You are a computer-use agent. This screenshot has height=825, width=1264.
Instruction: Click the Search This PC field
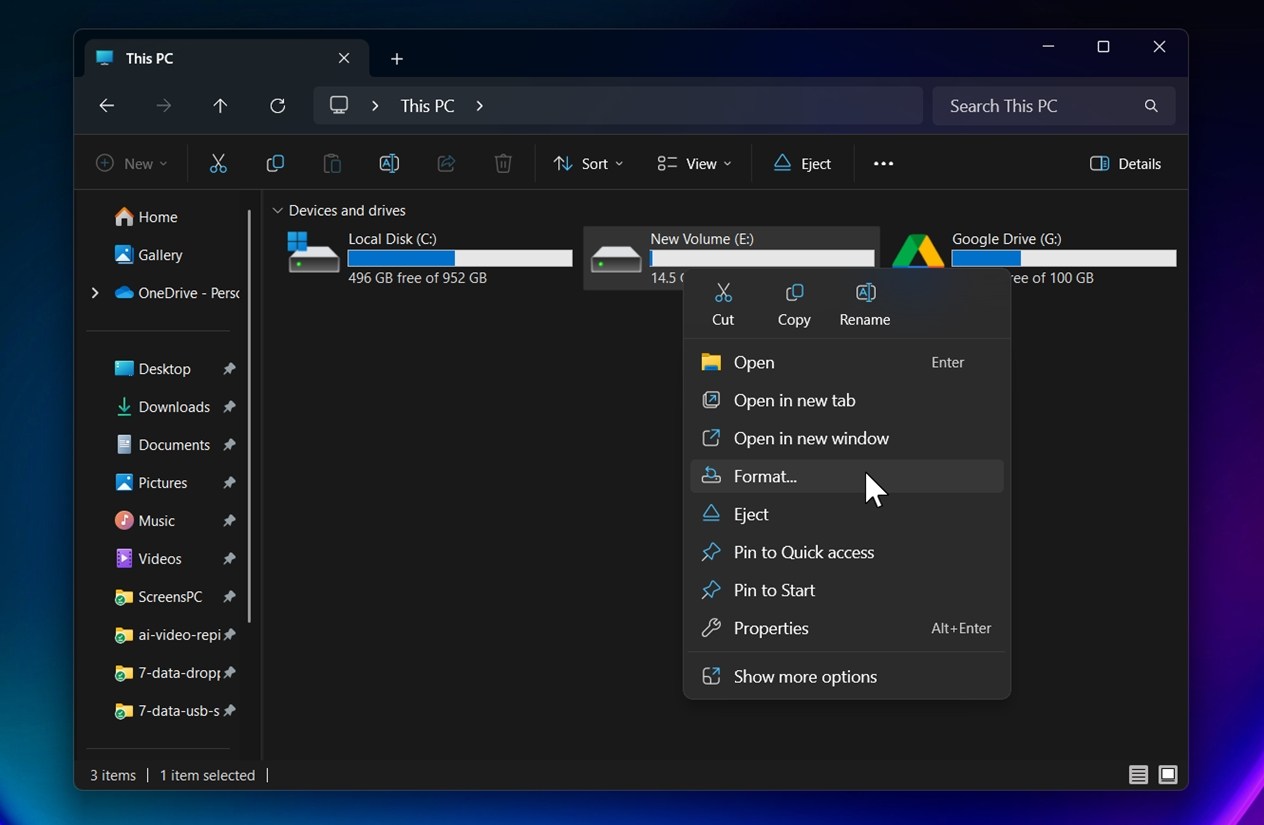[x=1040, y=106]
